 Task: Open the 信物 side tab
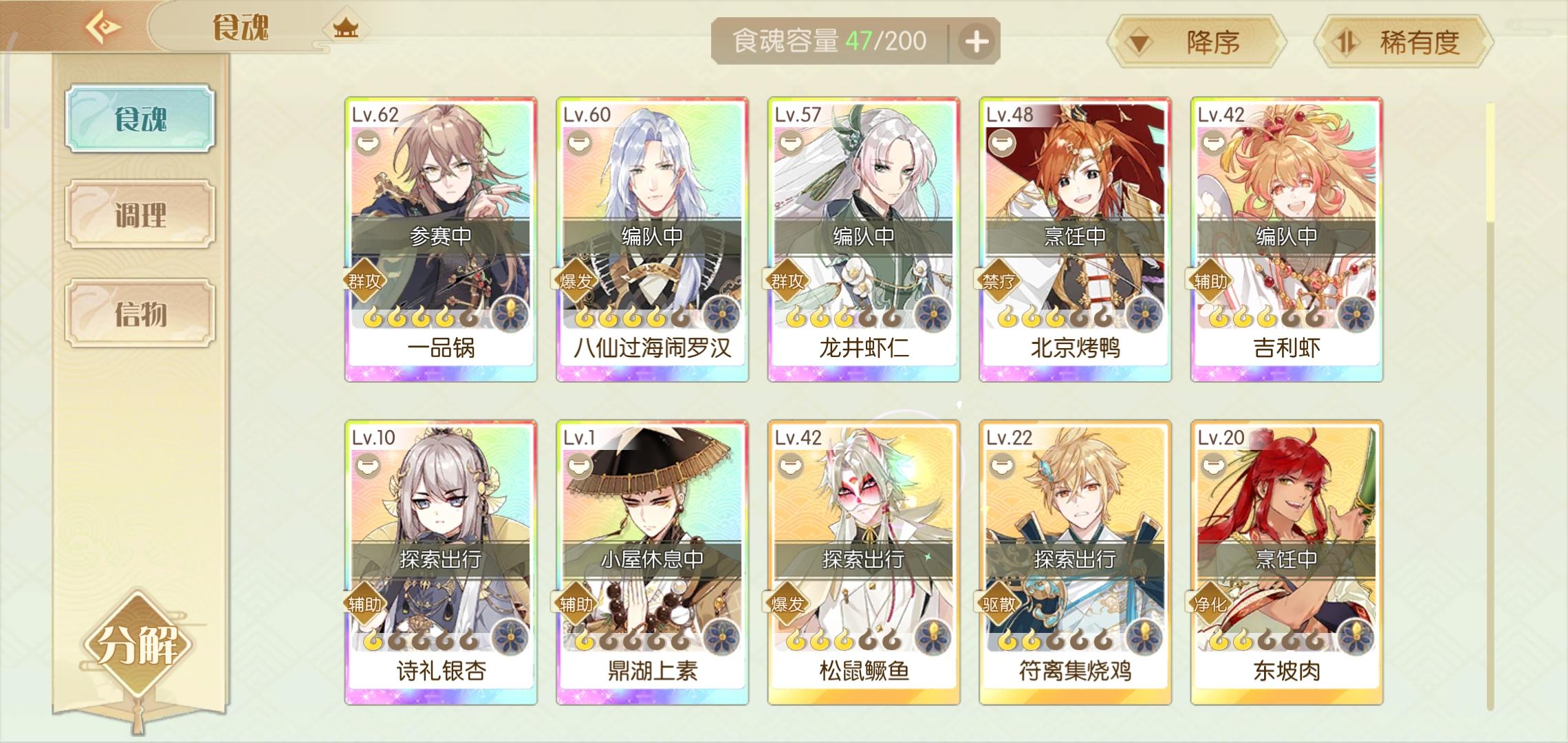click(140, 314)
